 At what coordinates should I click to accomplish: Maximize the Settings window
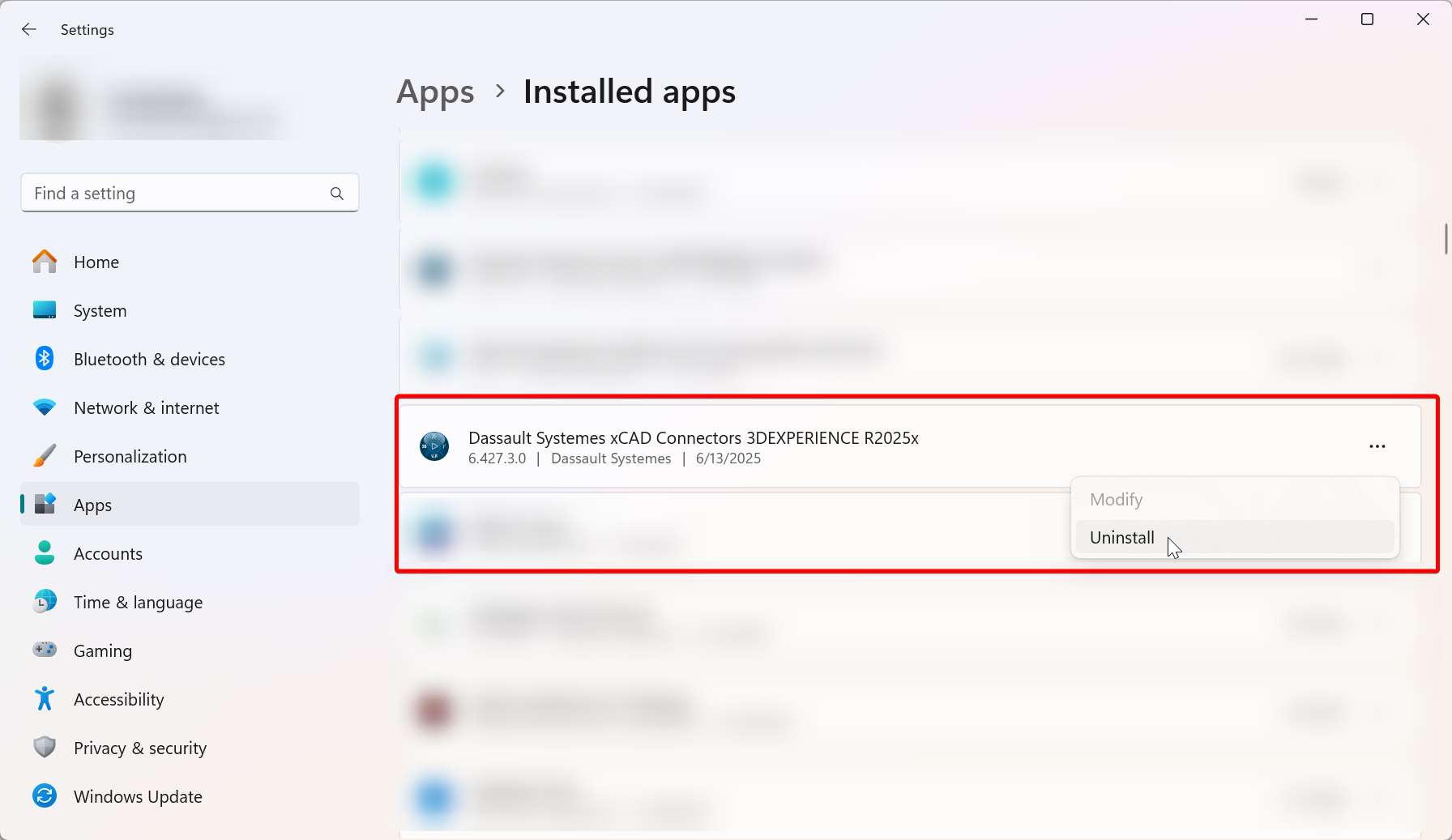click(1367, 19)
